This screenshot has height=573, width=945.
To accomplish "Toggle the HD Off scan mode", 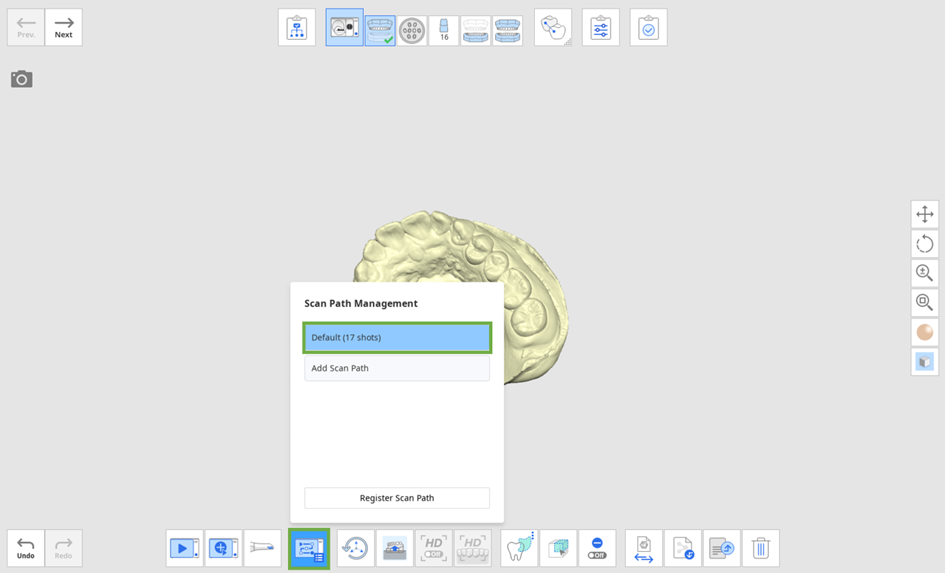I will [x=433, y=548].
